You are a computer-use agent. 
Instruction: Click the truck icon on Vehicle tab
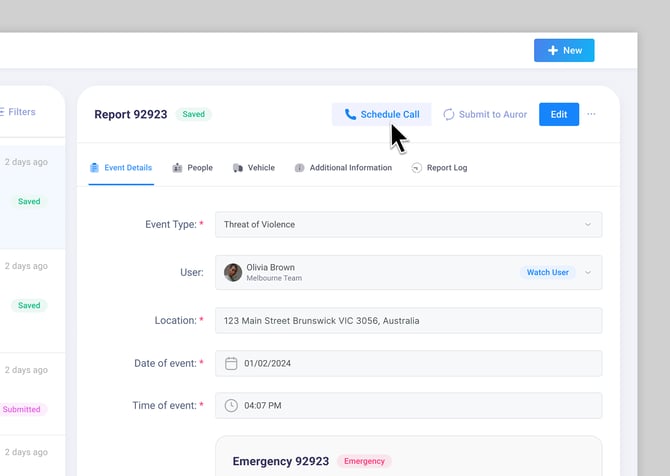(238, 168)
